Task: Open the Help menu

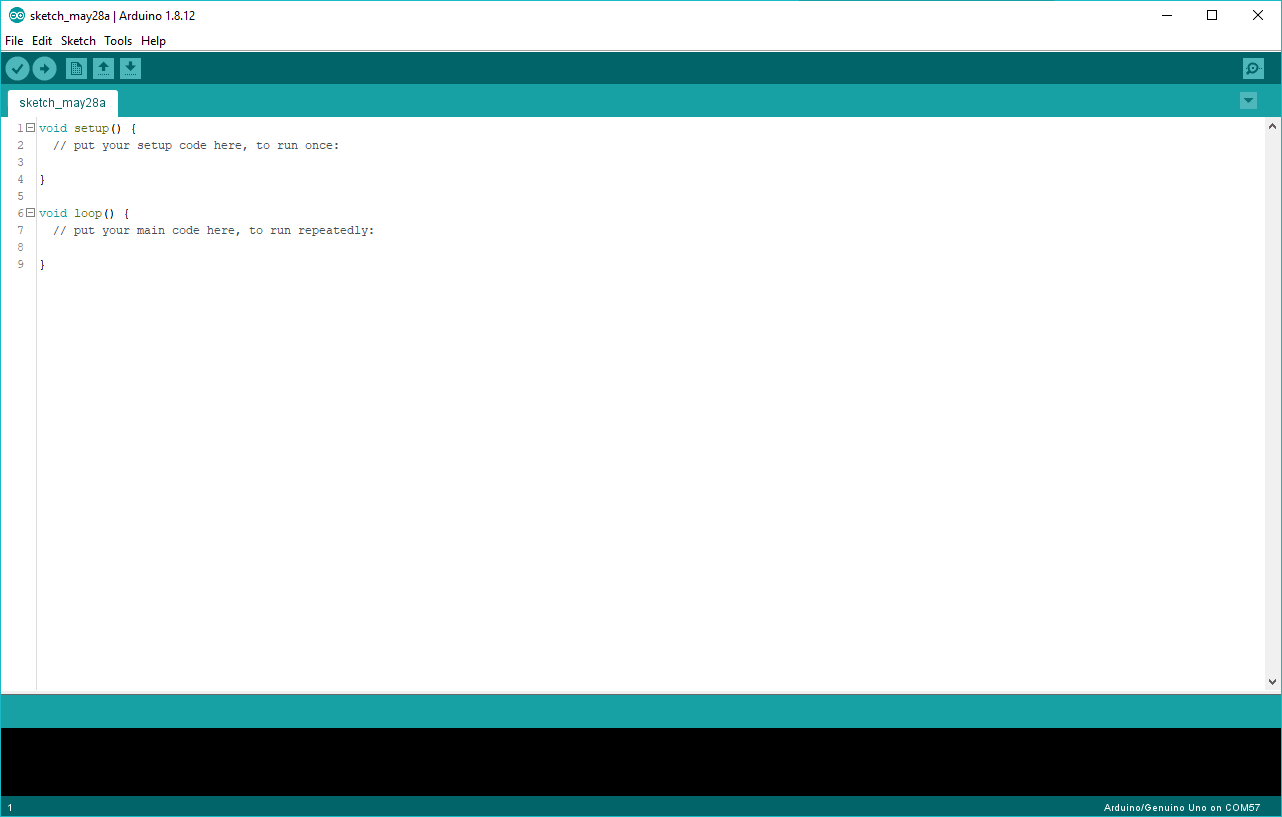Action: click(153, 40)
